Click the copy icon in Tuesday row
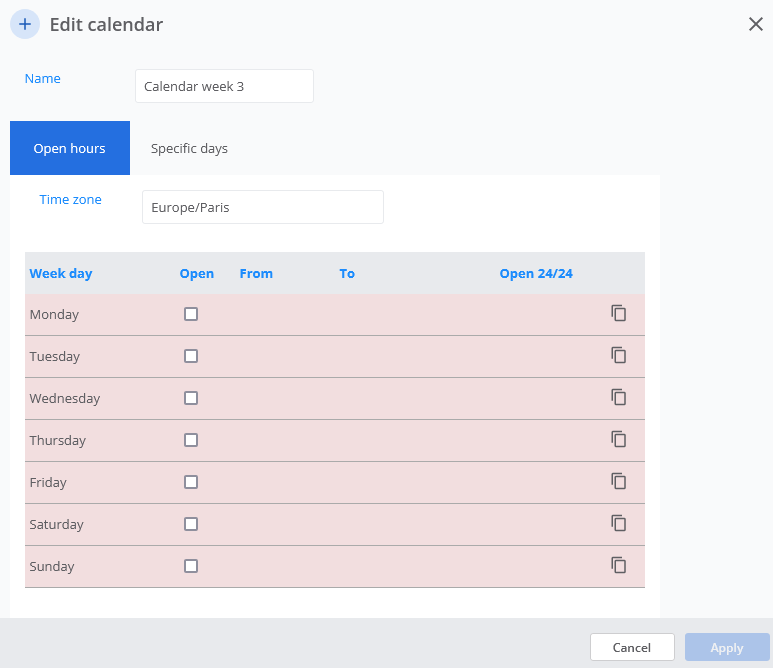Image resolution: width=773 pixels, height=668 pixels. click(x=619, y=355)
